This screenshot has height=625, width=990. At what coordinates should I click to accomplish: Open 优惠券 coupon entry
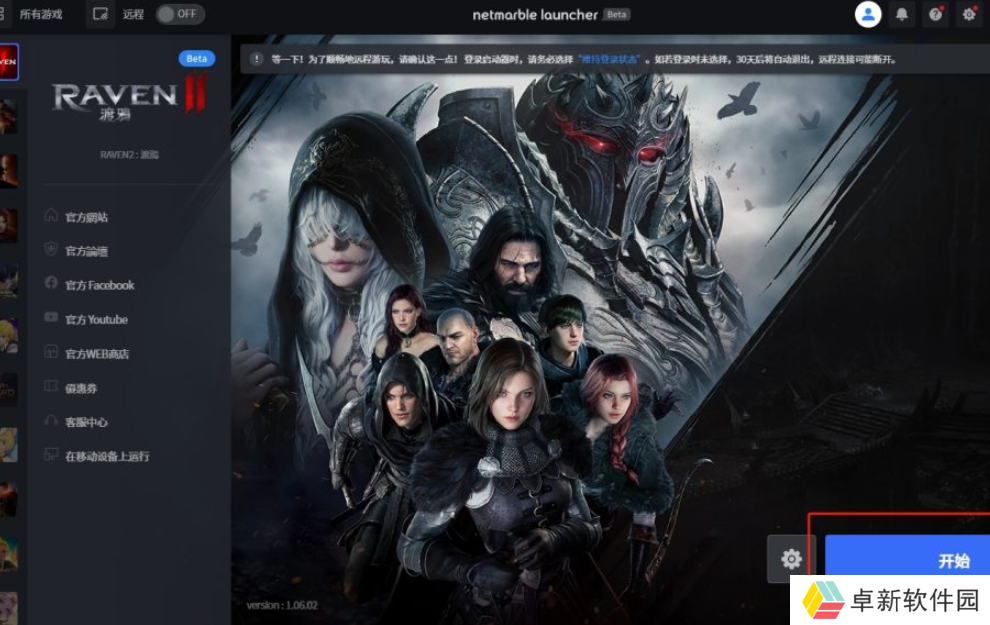tap(81, 388)
